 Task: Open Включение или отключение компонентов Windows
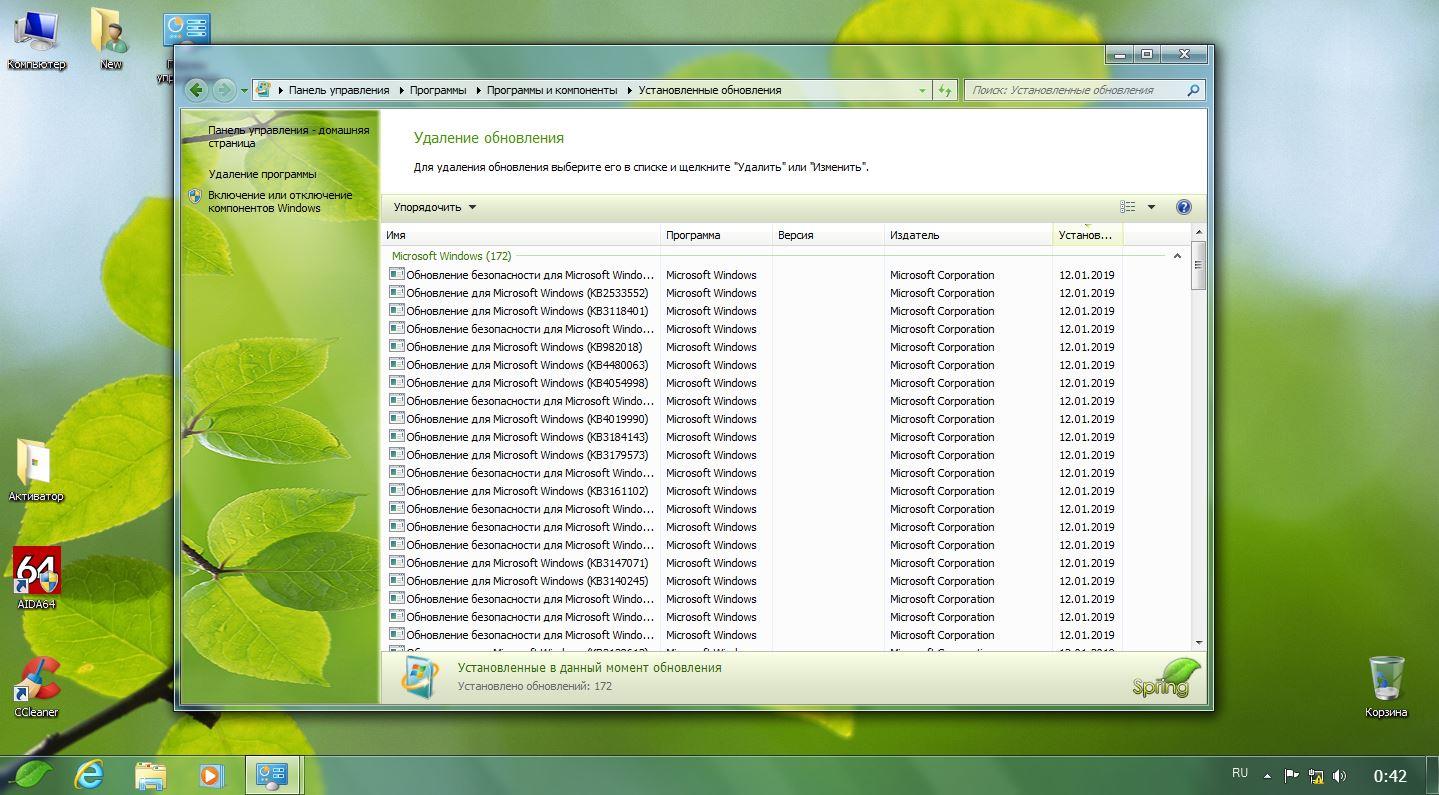click(280, 202)
